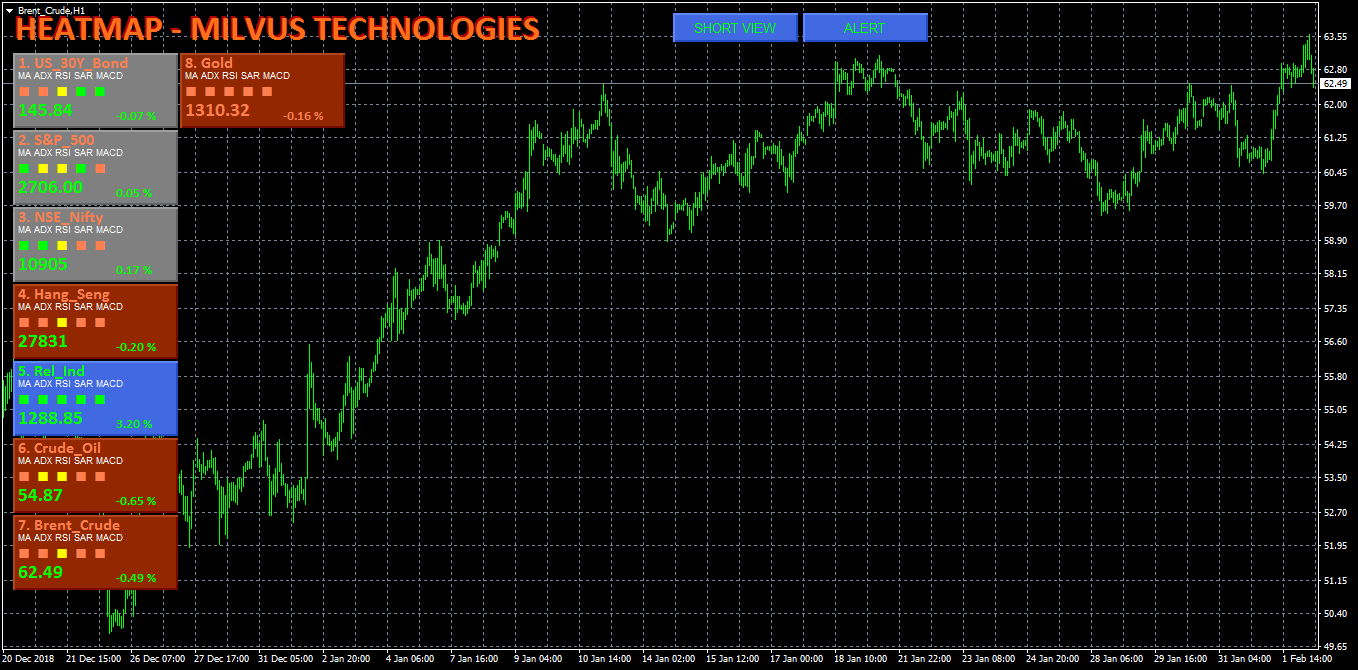Screen dimensions: 1358x670
Task: Click the '5. Rel_Ind' card title
Action: pos(51,371)
